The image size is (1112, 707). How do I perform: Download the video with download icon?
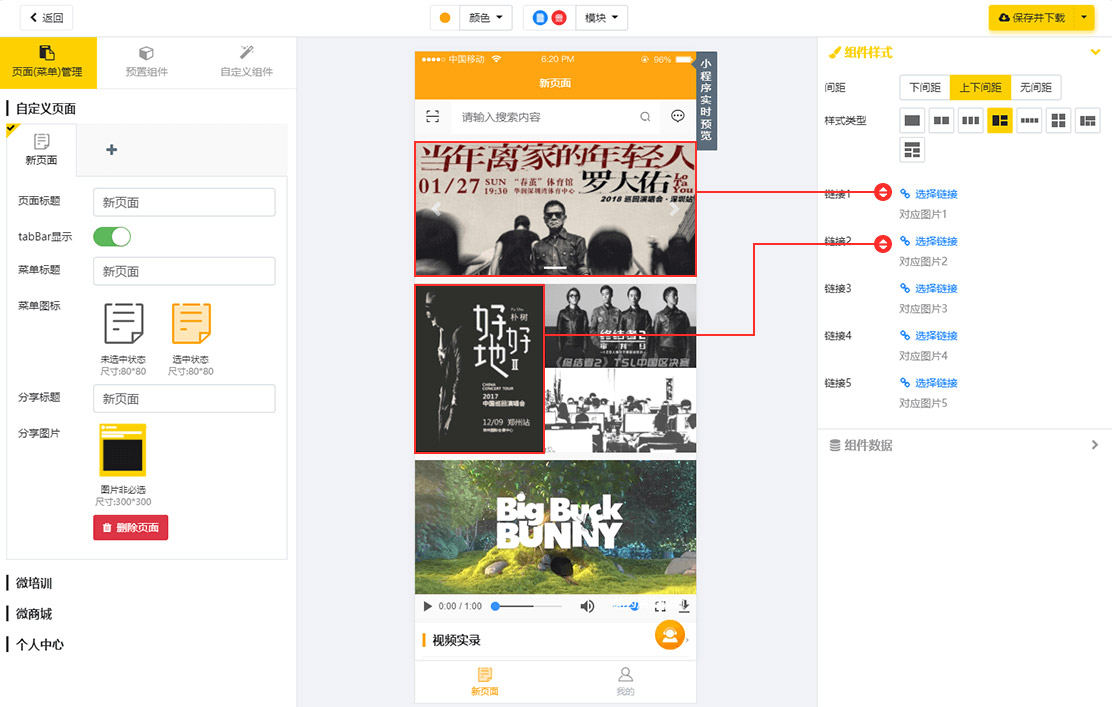click(x=684, y=606)
